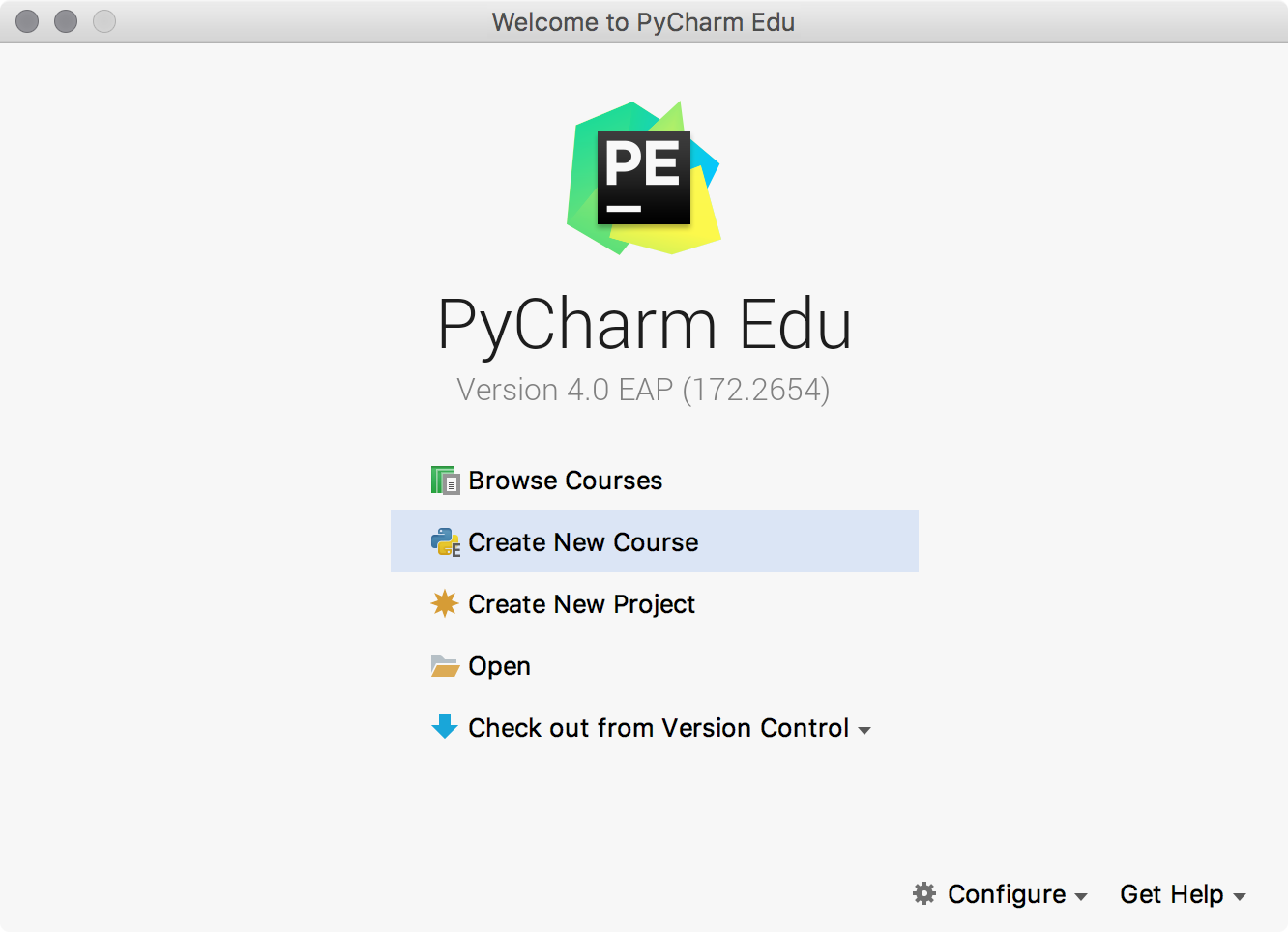Minimize the welcome window

(x=65, y=20)
